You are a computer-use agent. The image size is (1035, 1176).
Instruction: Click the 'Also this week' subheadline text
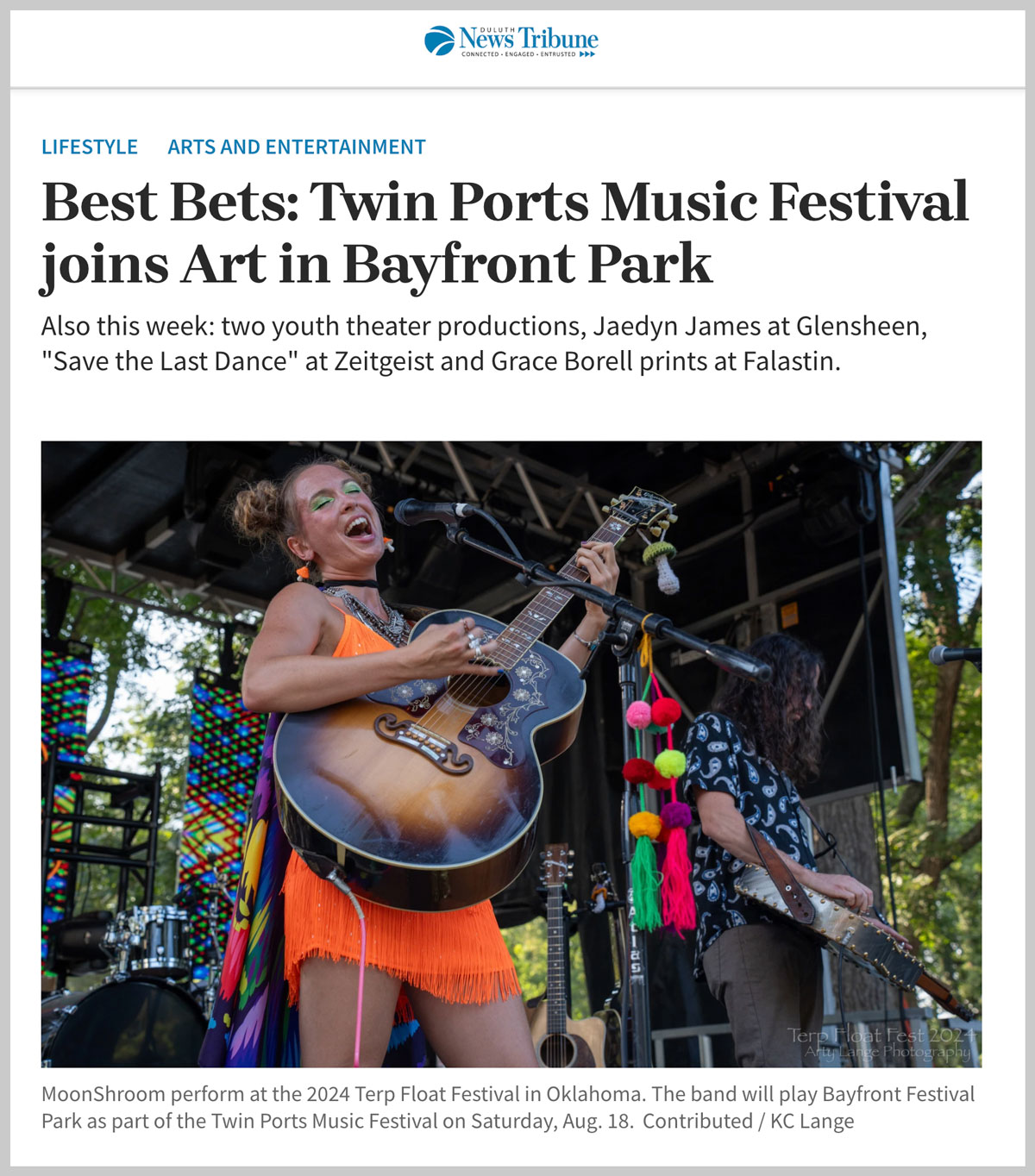(484, 343)
